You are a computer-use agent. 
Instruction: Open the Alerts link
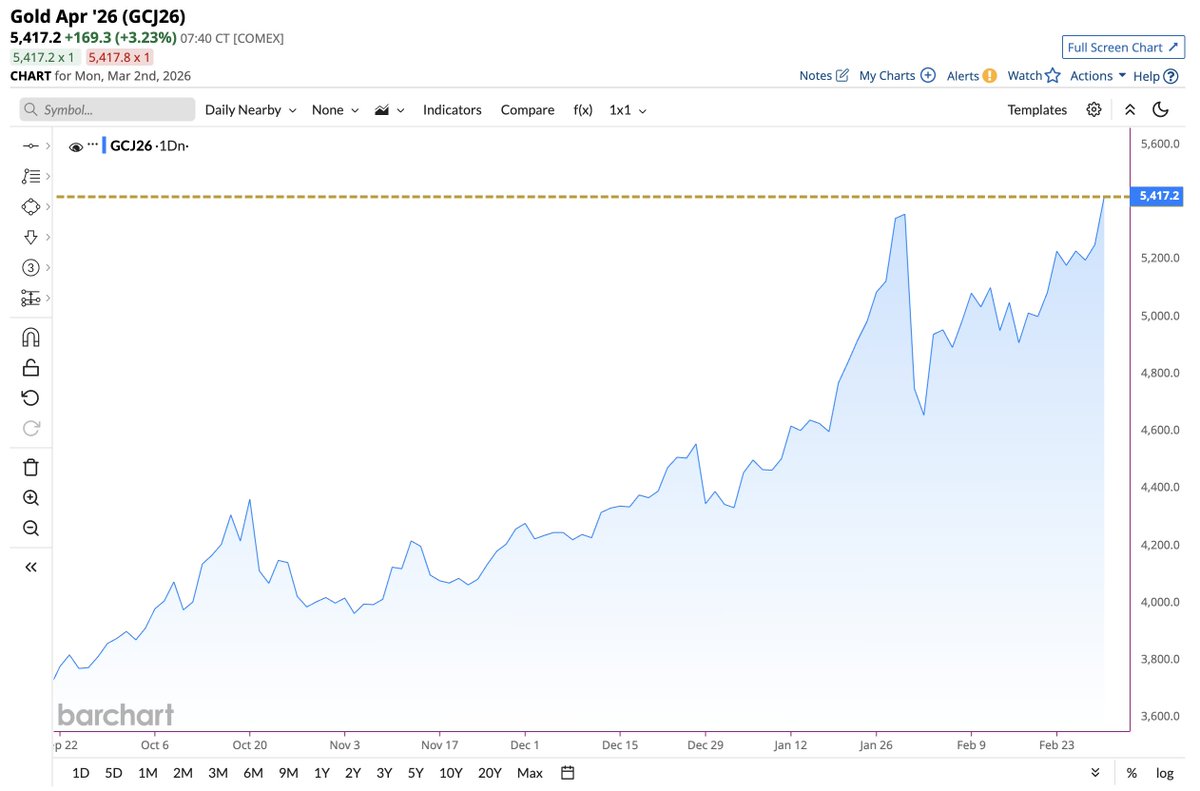pos(971,76)
